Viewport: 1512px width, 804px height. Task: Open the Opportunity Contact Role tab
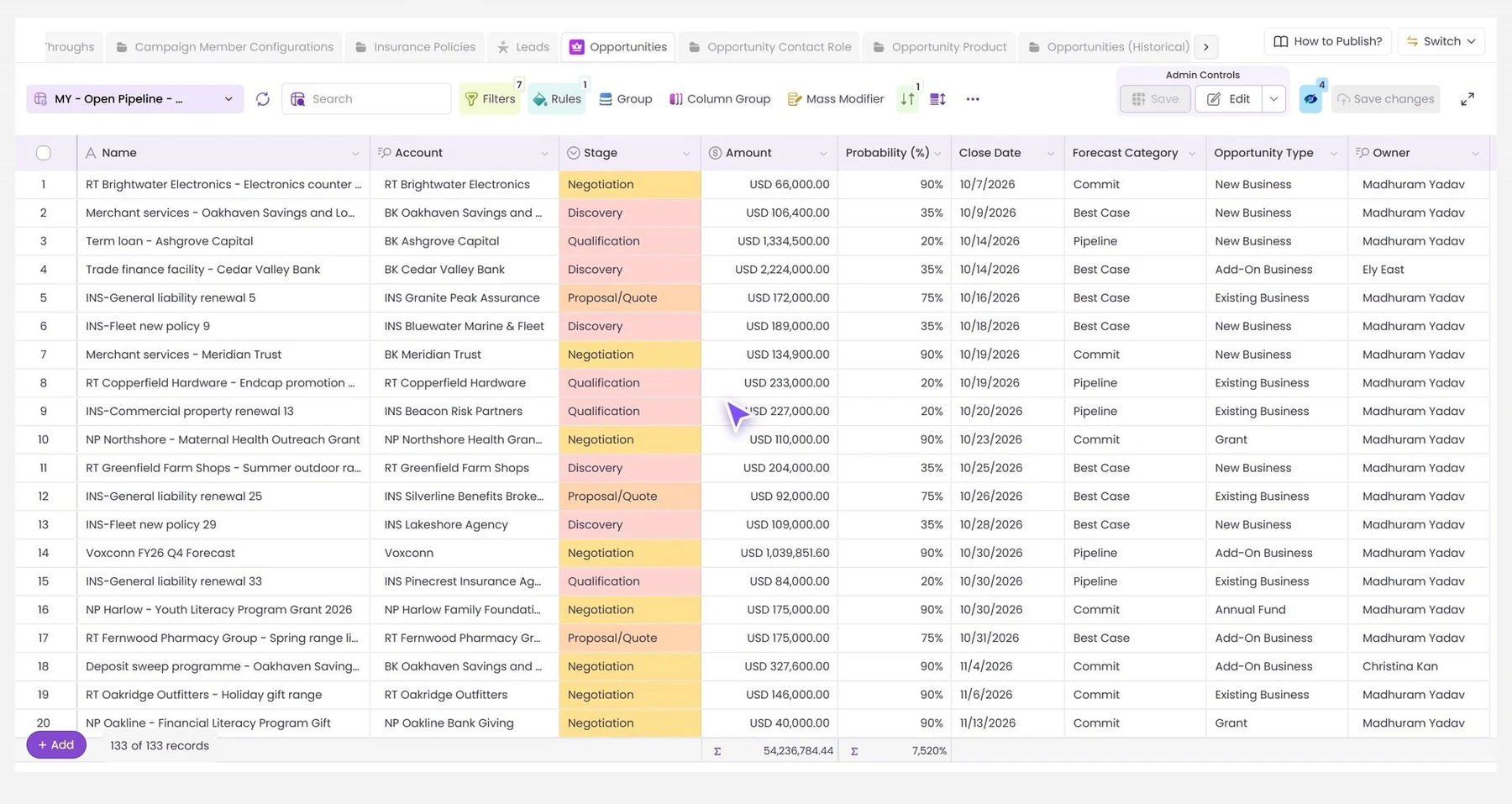770,47
